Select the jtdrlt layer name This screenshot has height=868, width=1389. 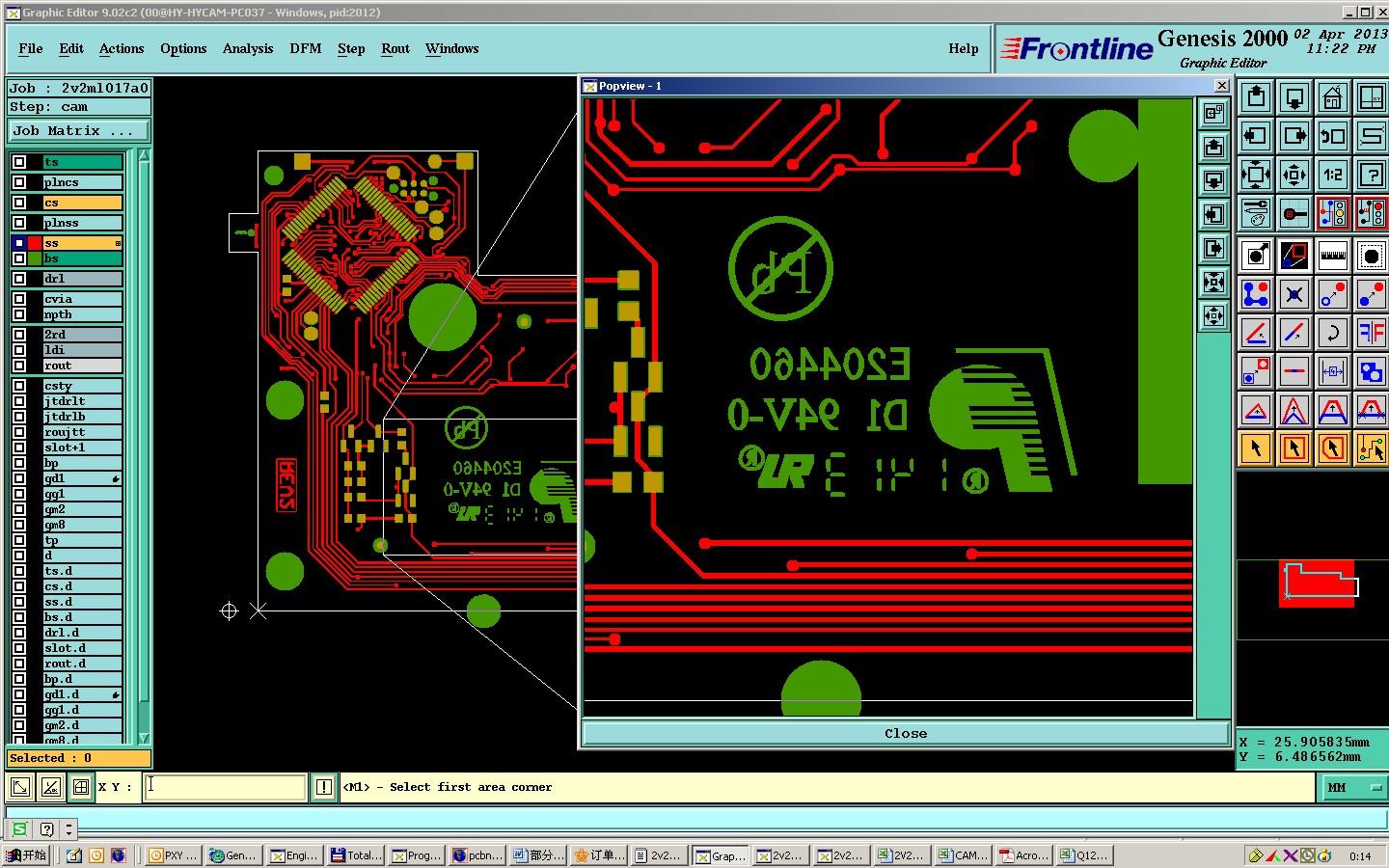point(83,401)
